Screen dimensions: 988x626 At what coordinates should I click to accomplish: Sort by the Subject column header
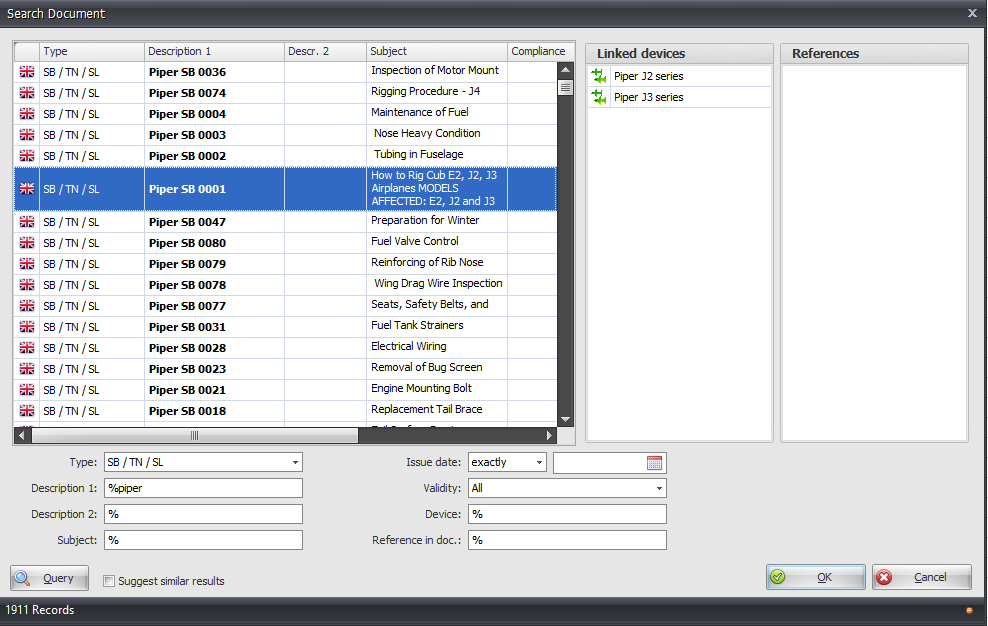click(436, 51)
